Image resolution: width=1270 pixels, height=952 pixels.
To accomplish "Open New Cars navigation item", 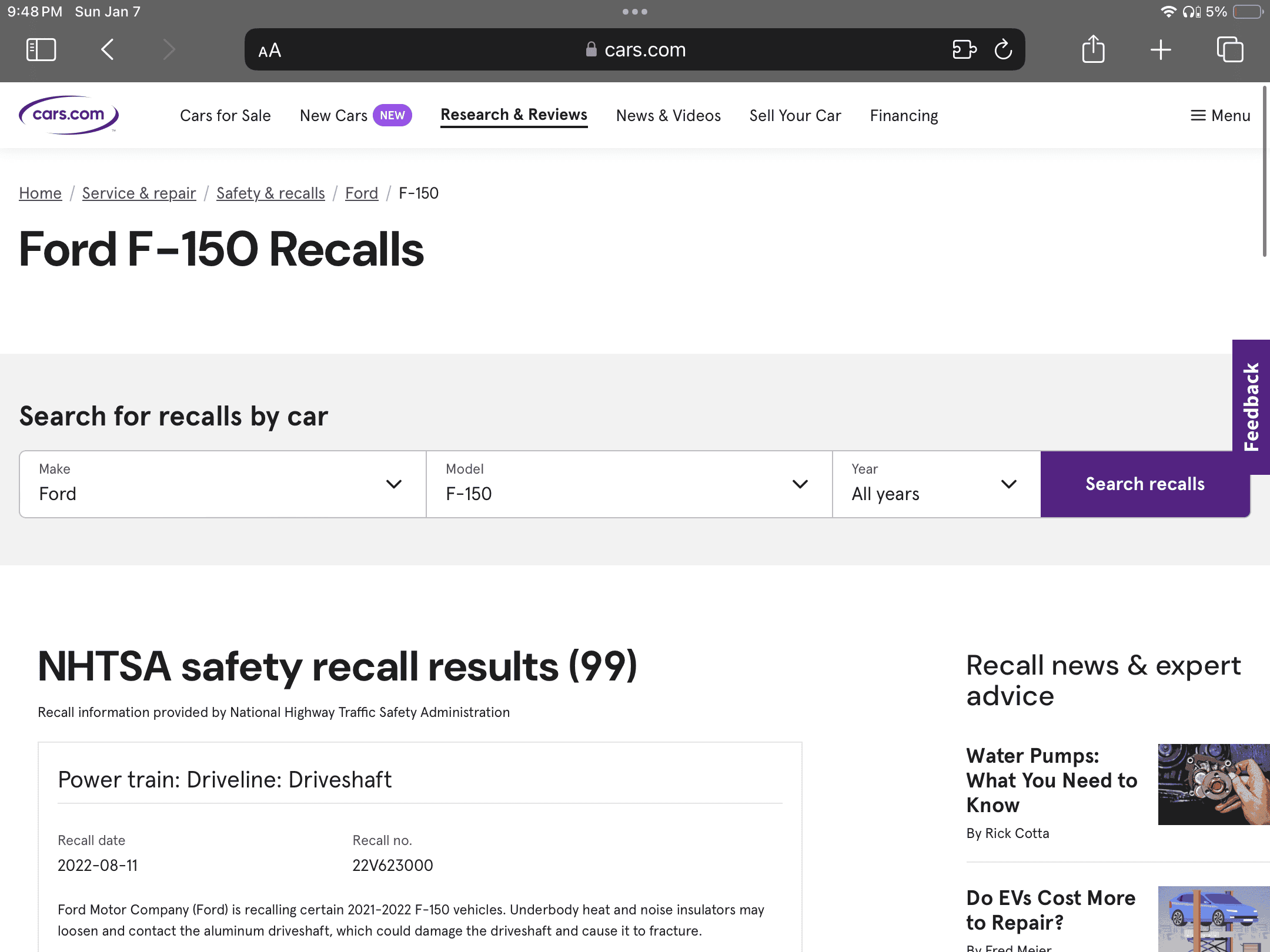I will tap(333, 116).
